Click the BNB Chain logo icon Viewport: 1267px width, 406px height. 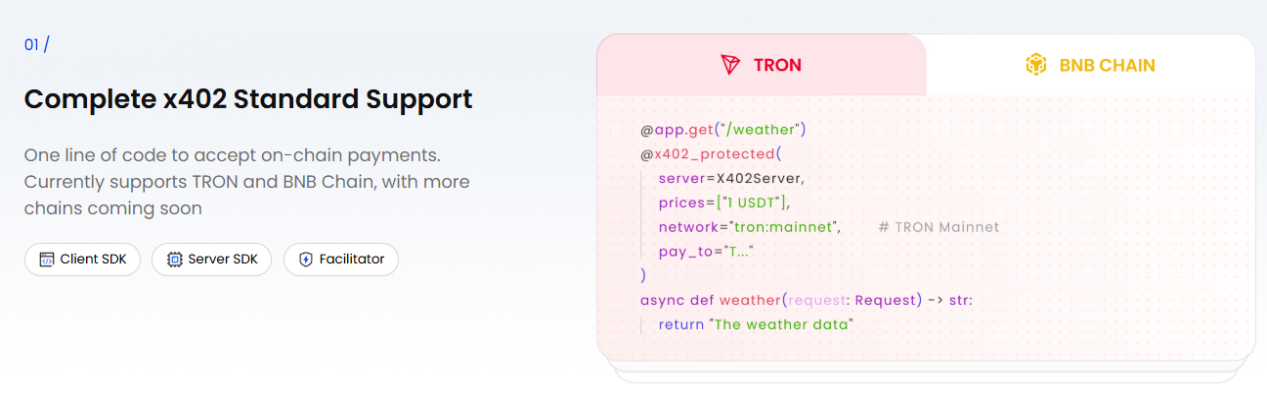pyautogui.click(x=1035, y=66)
